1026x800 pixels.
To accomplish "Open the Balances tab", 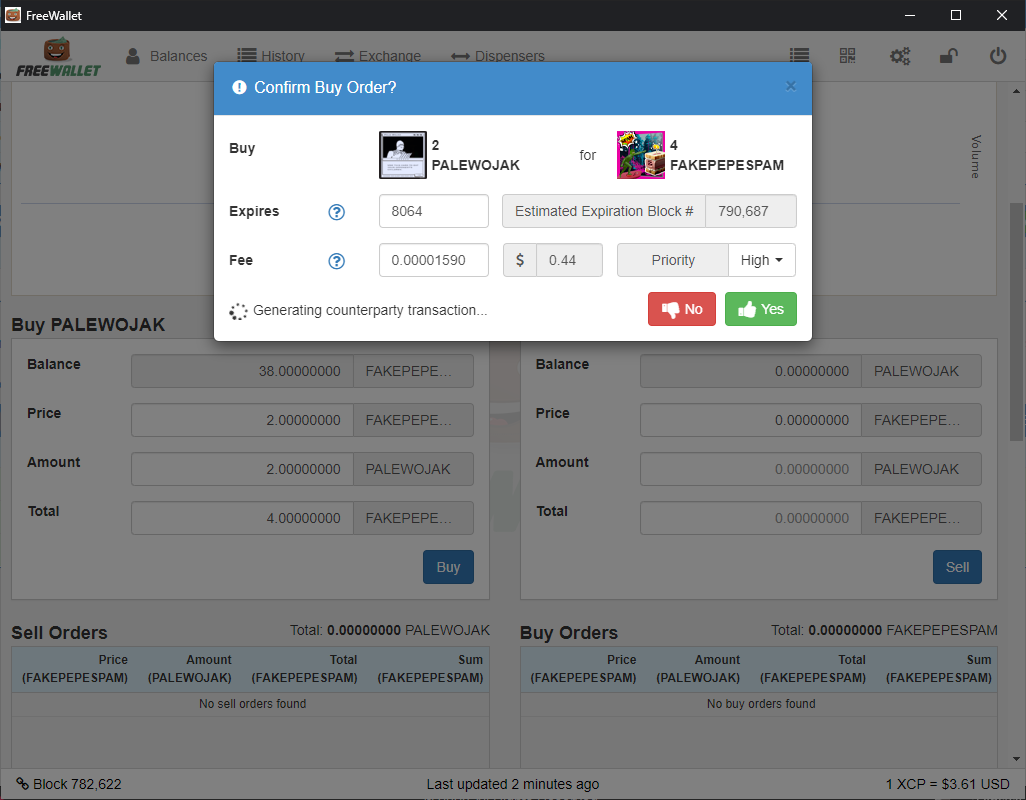I will pos(166,56).
